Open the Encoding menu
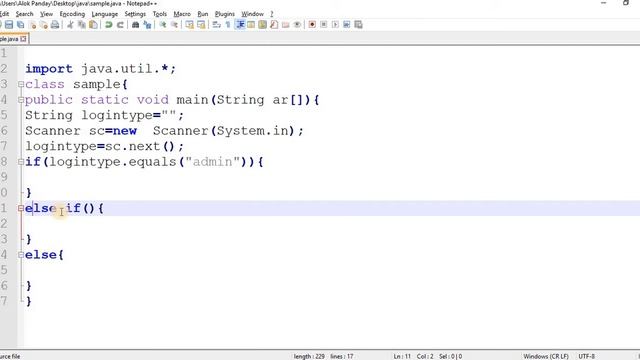 point(72,14)
